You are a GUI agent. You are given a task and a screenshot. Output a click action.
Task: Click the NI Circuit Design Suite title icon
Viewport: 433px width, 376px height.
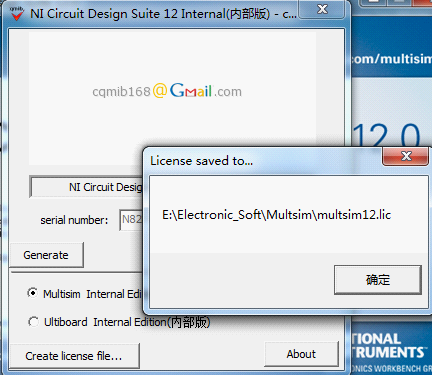click(x=16, y=13)
